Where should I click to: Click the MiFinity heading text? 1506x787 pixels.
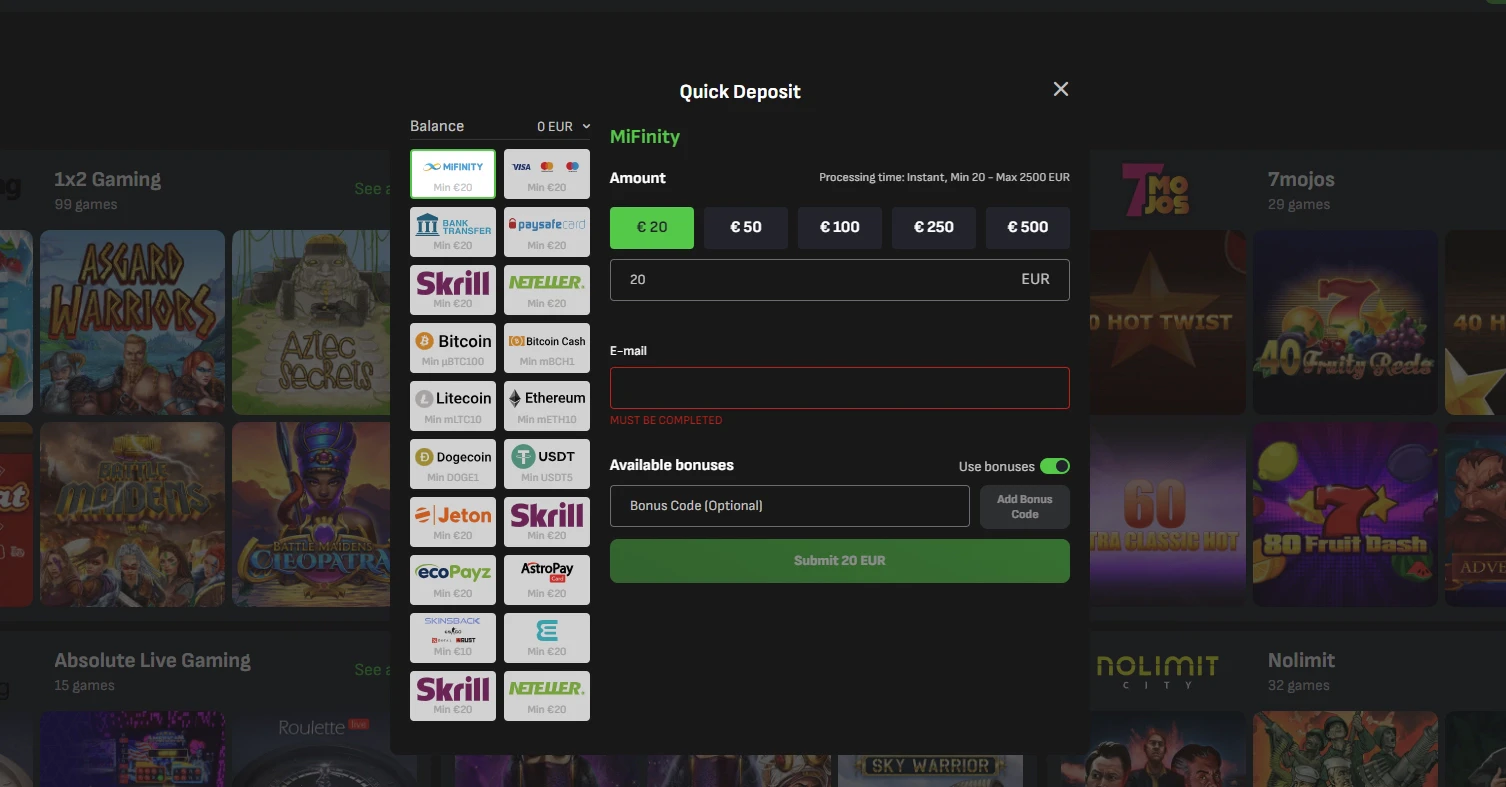[x=645, y=136]
